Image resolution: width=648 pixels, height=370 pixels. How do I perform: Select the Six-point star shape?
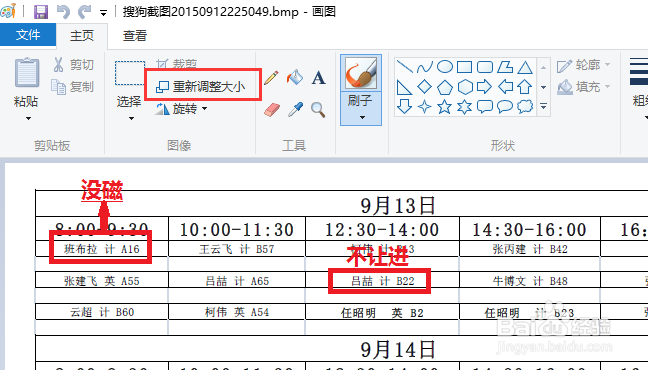(x=465, y=107)
